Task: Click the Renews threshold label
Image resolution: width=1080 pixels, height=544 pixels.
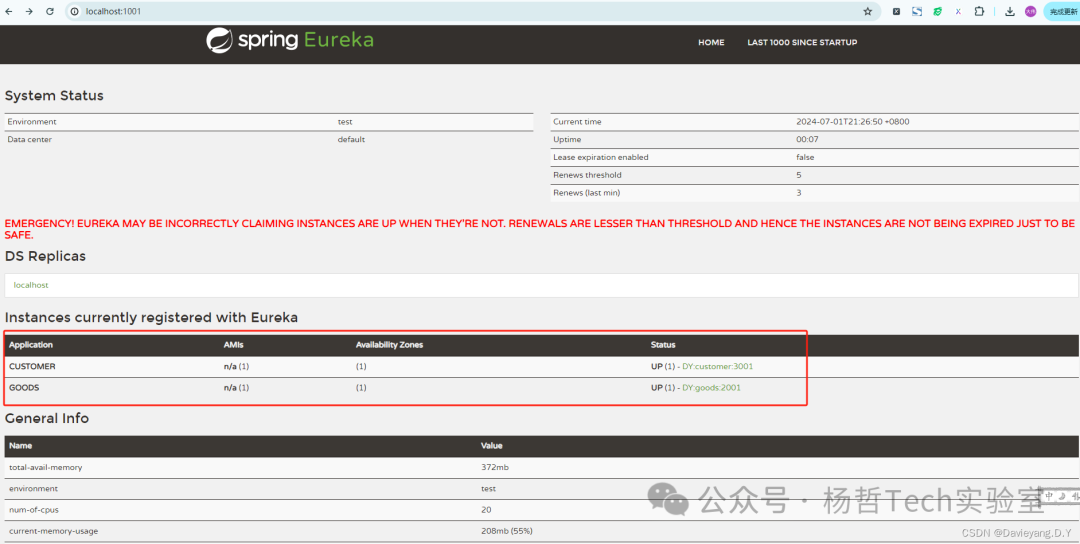Action: 587,176
